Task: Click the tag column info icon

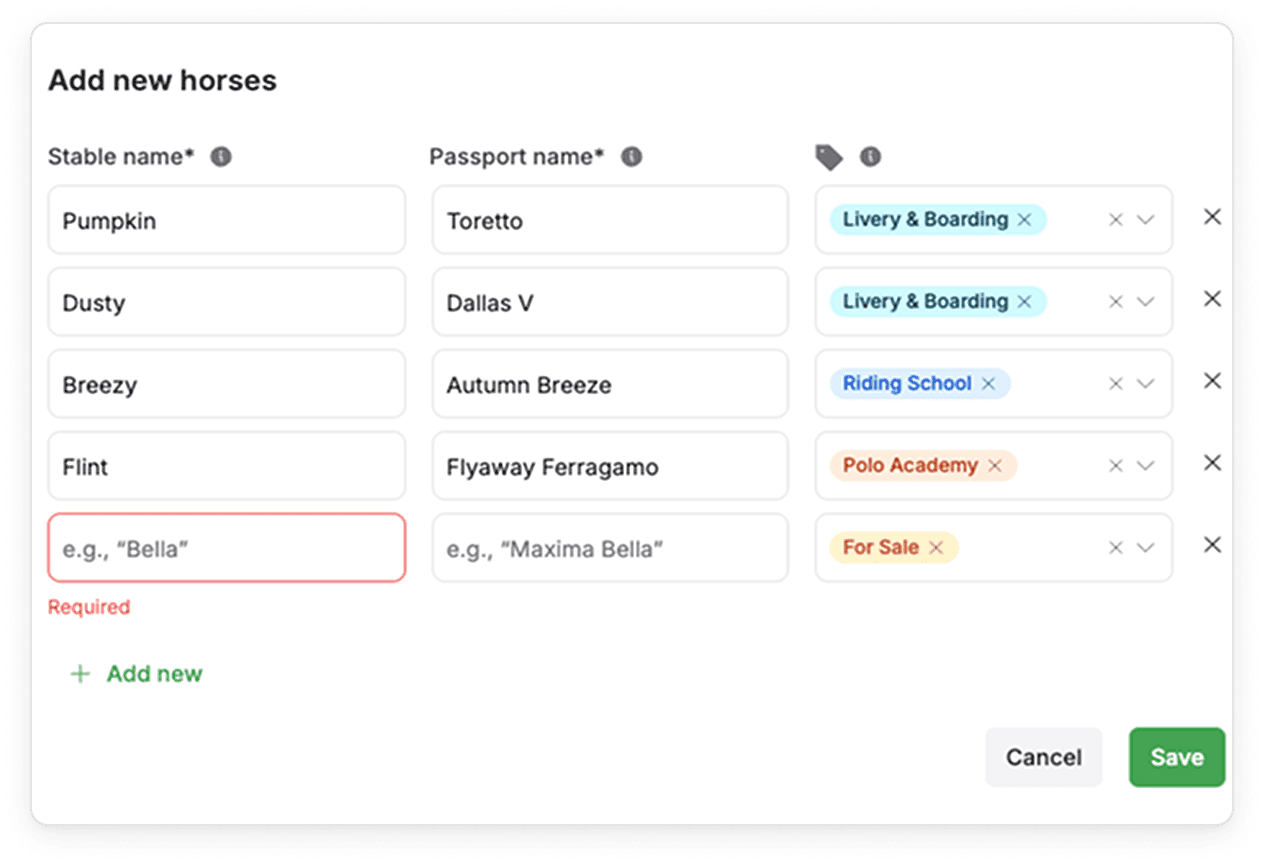Action: click(x=871, y=157)
